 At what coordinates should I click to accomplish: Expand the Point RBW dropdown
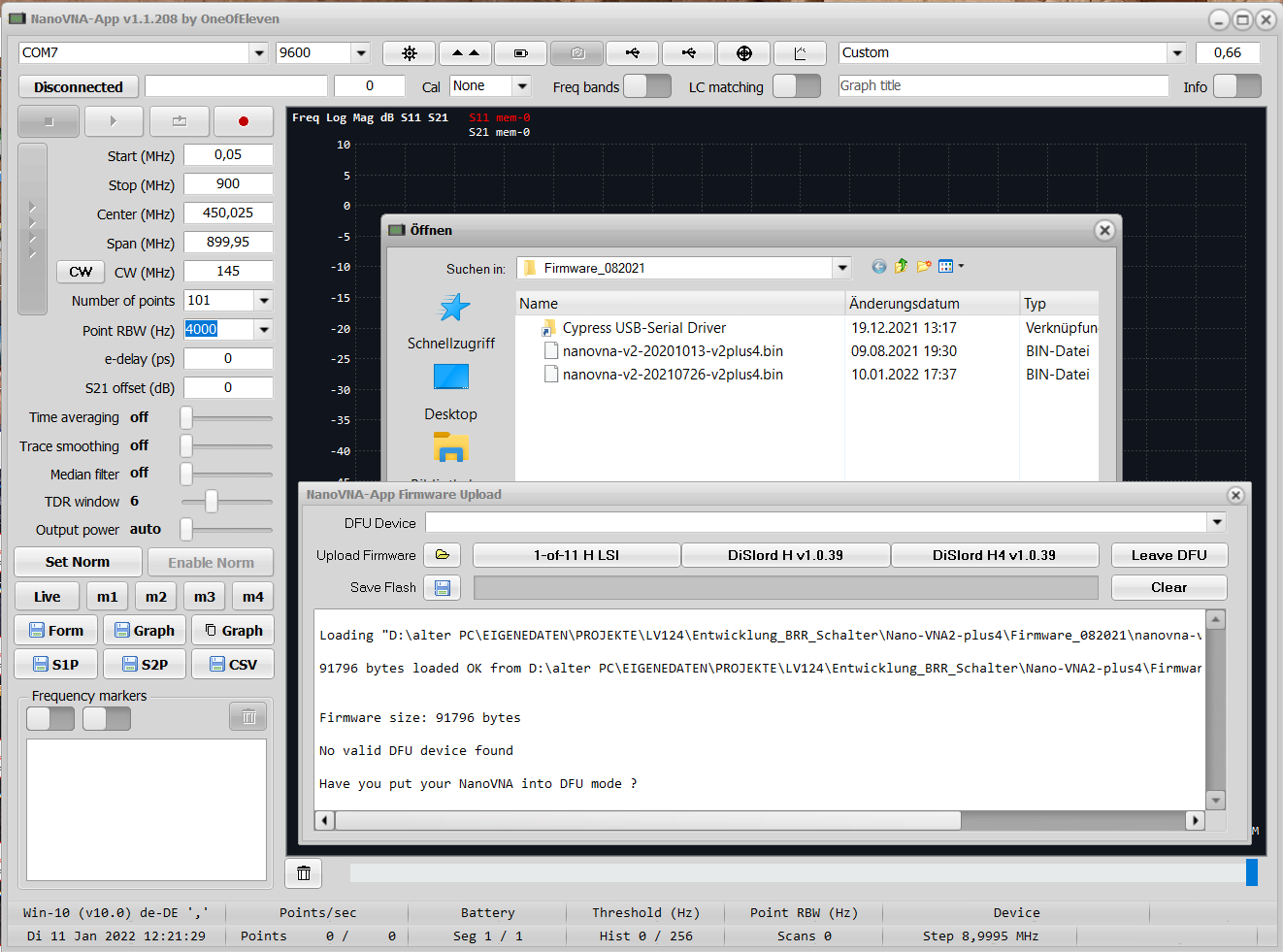coord(264,330)
